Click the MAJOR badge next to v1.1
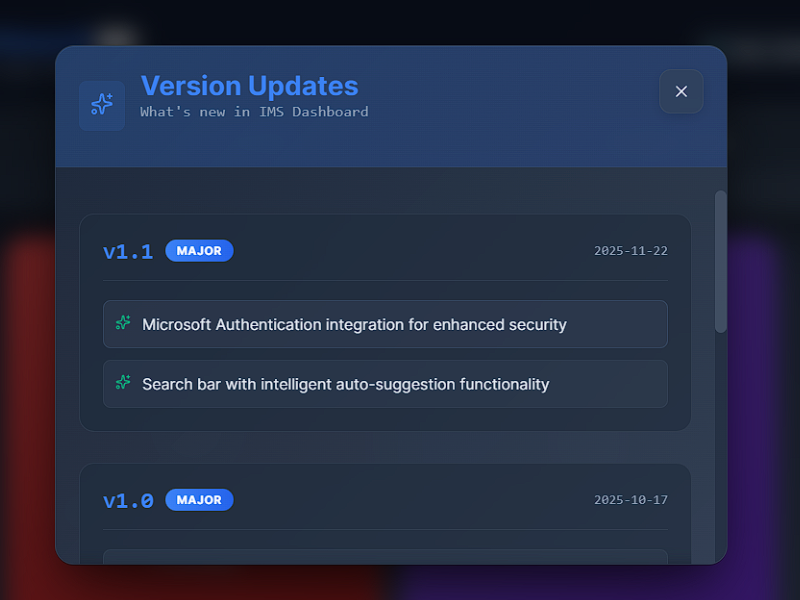Screen dimensions: 800x600 tap(199, 251)
